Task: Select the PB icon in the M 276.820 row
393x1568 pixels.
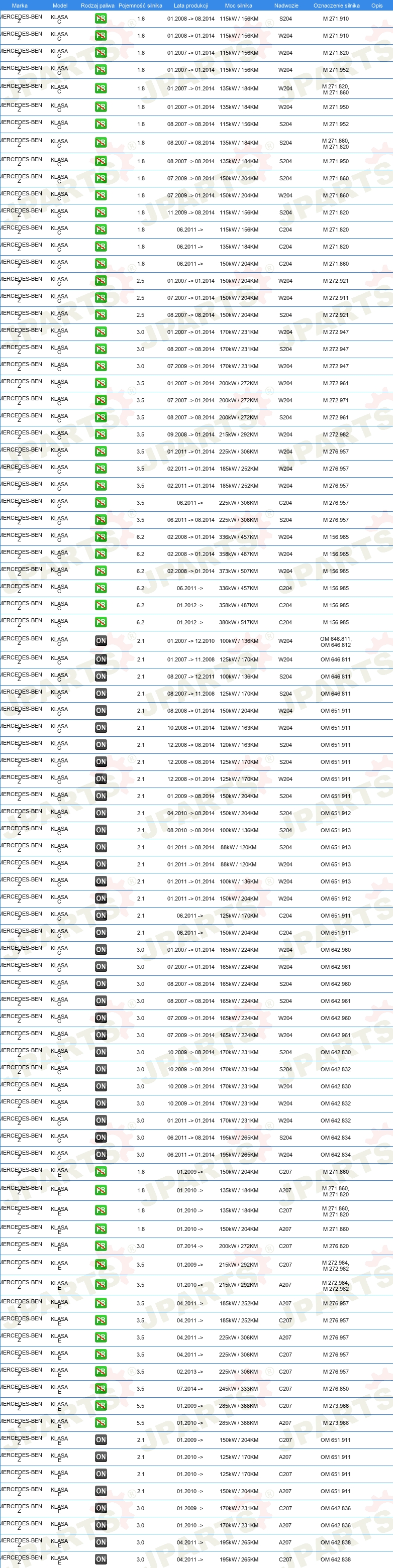Action: [101, 1246]
